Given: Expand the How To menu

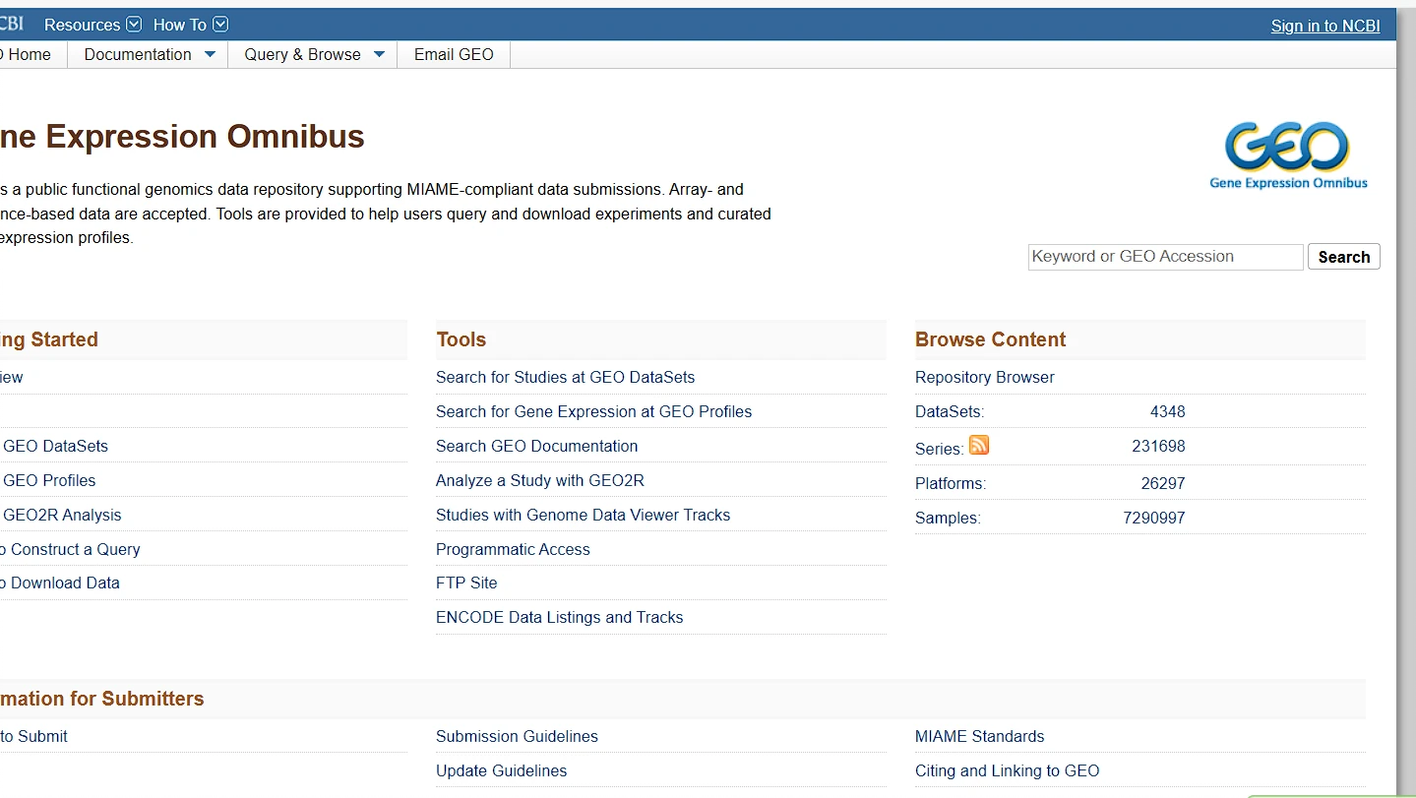Looking at the screenshot, I should pyautogui.click(x=190, y=25).
